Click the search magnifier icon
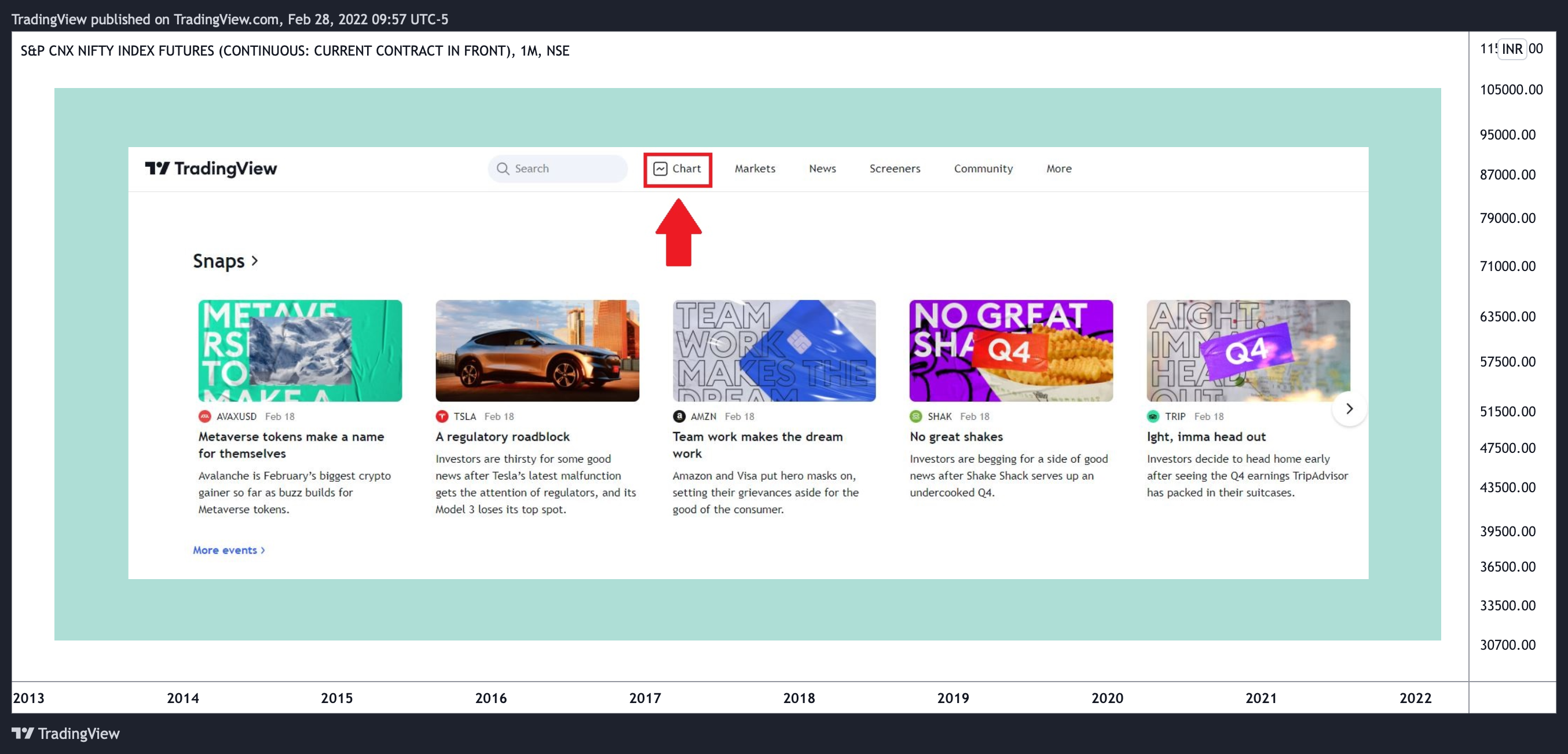The image size is (1568, 754). click(503, 169)
